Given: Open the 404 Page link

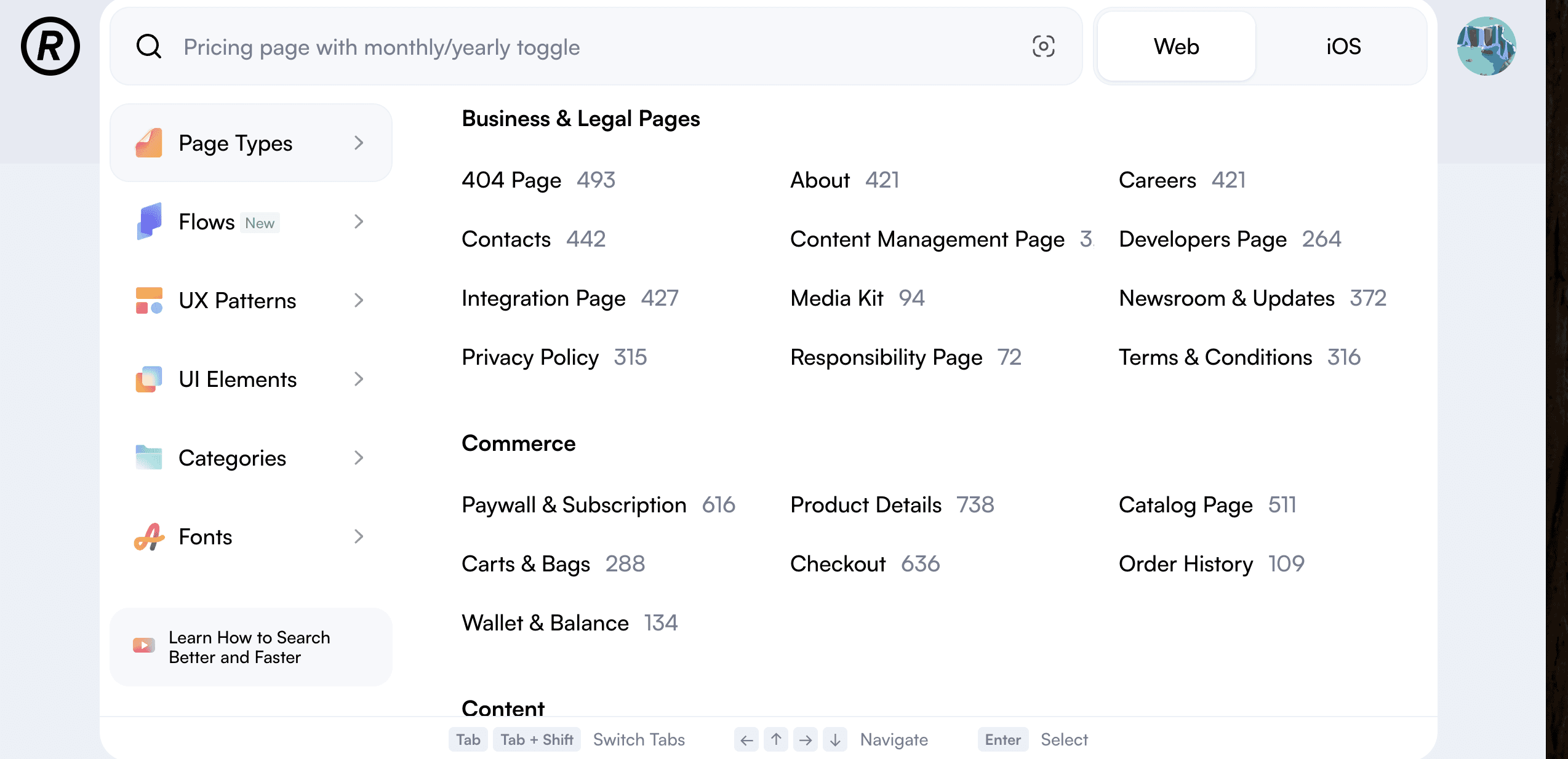Looking at the screenshot, I should 511,180.
